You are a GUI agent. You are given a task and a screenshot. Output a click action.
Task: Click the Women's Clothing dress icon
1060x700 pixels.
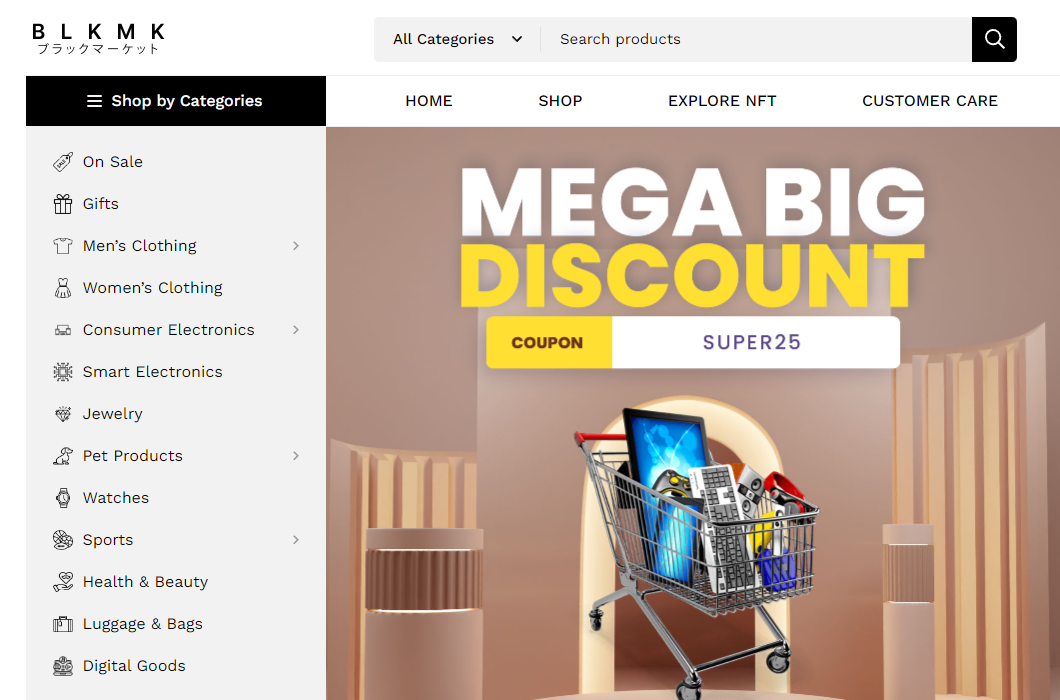point(63,288)
